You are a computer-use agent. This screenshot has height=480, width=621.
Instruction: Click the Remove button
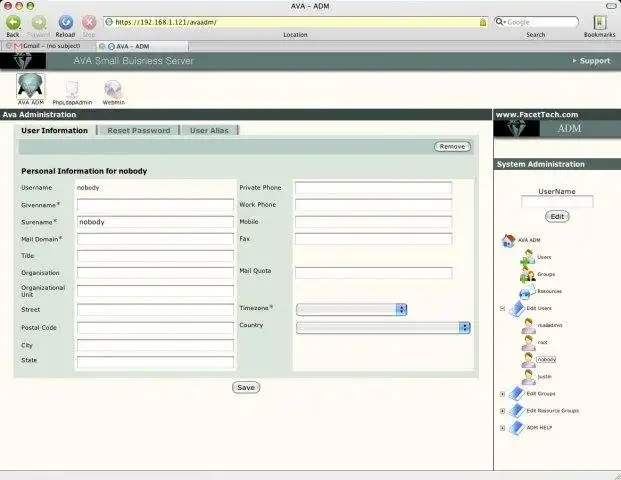coord(452,147)
